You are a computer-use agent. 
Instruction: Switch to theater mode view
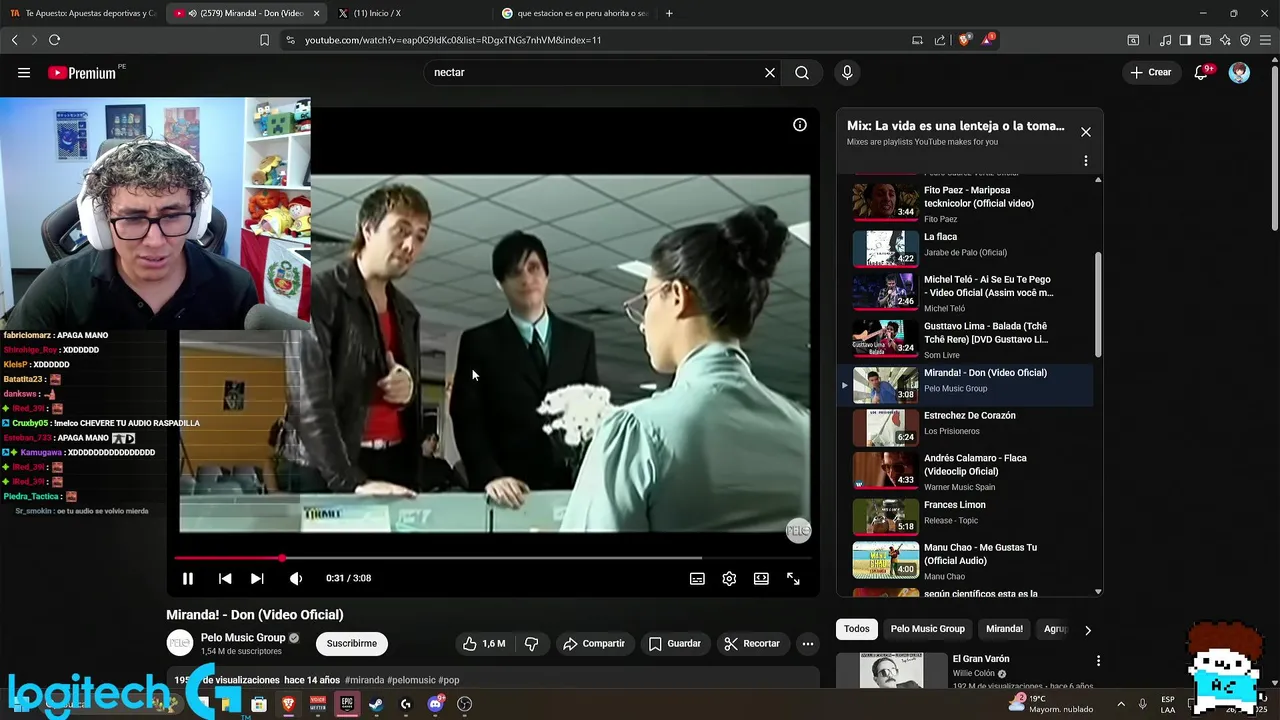(761, 578)
